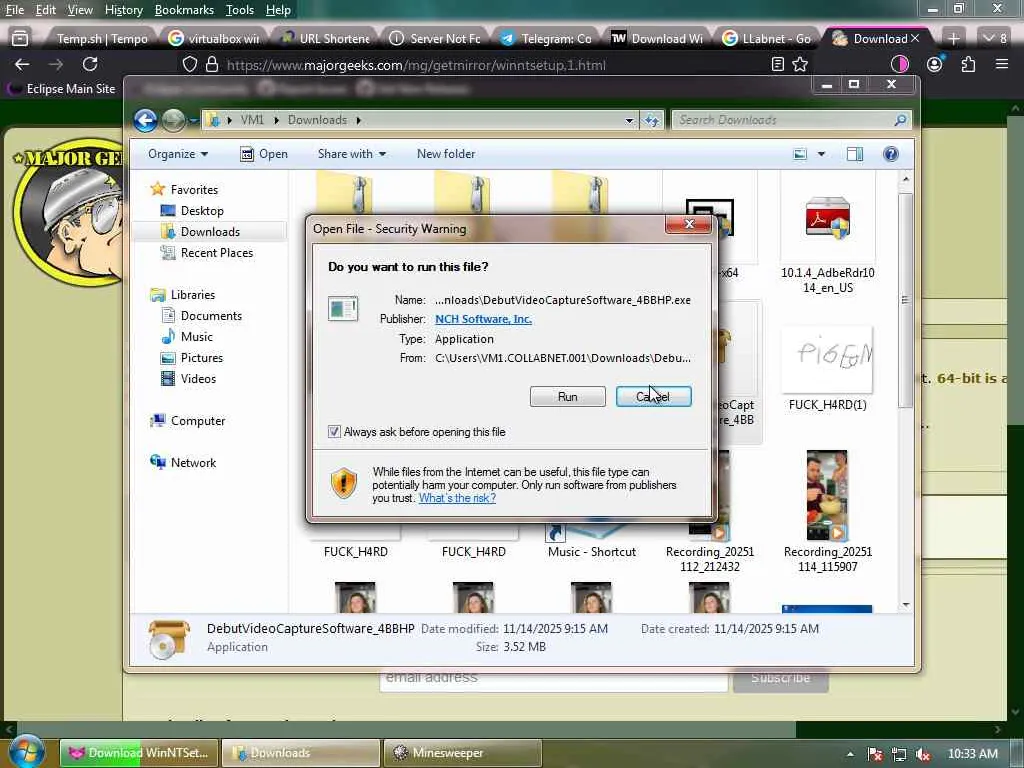Toggle Firefox reader view

(x=777, y=64)
